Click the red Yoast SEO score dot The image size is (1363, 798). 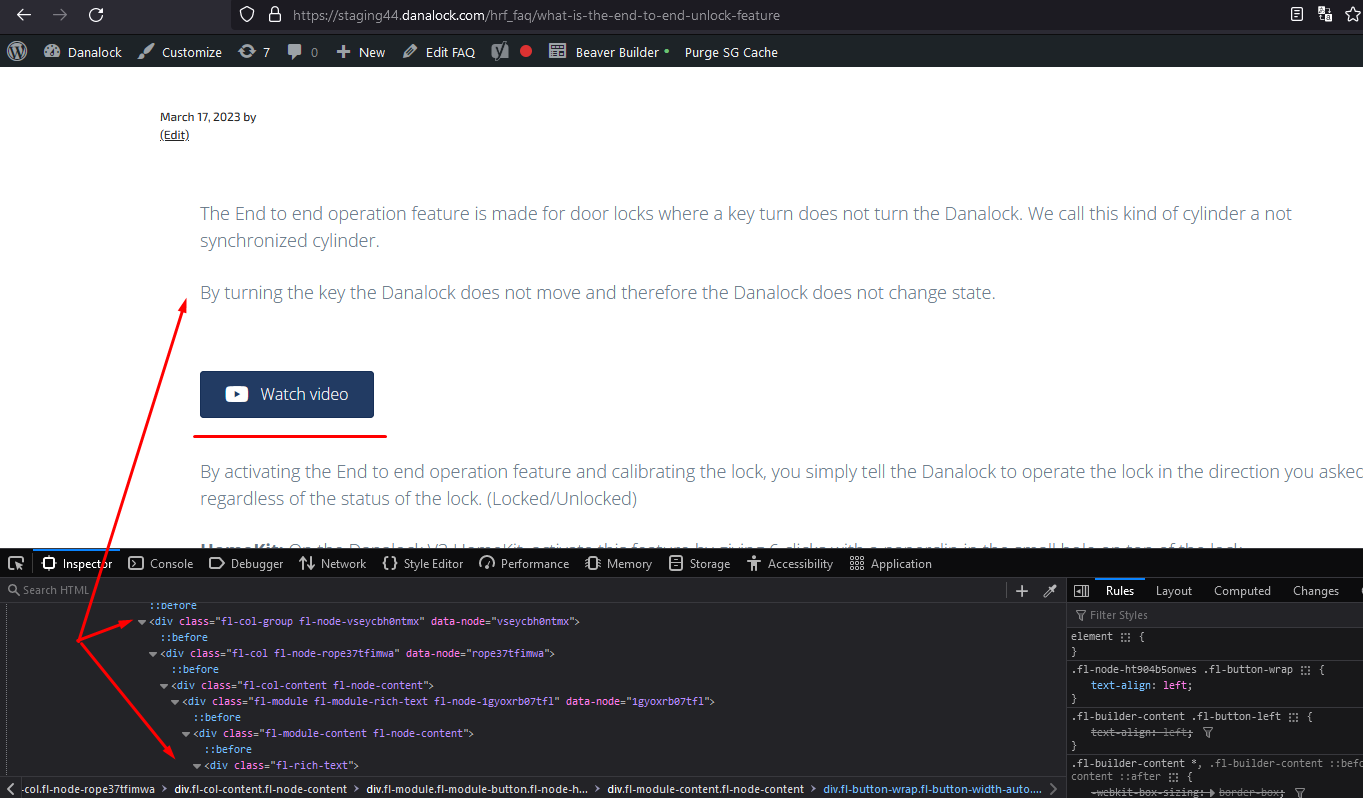pyautogui.click(x=526, y=51)
